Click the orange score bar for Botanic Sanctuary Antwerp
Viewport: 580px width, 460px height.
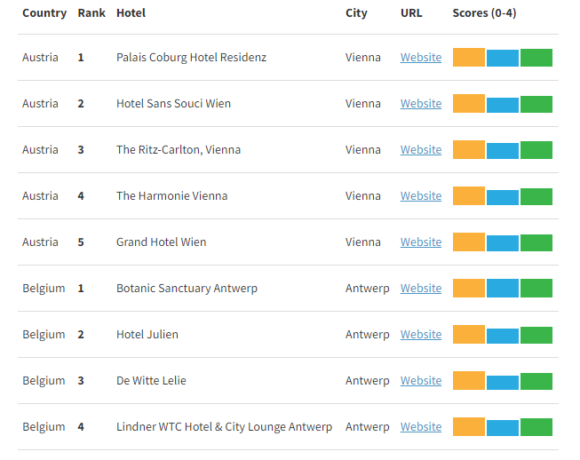tap(469, 288)
